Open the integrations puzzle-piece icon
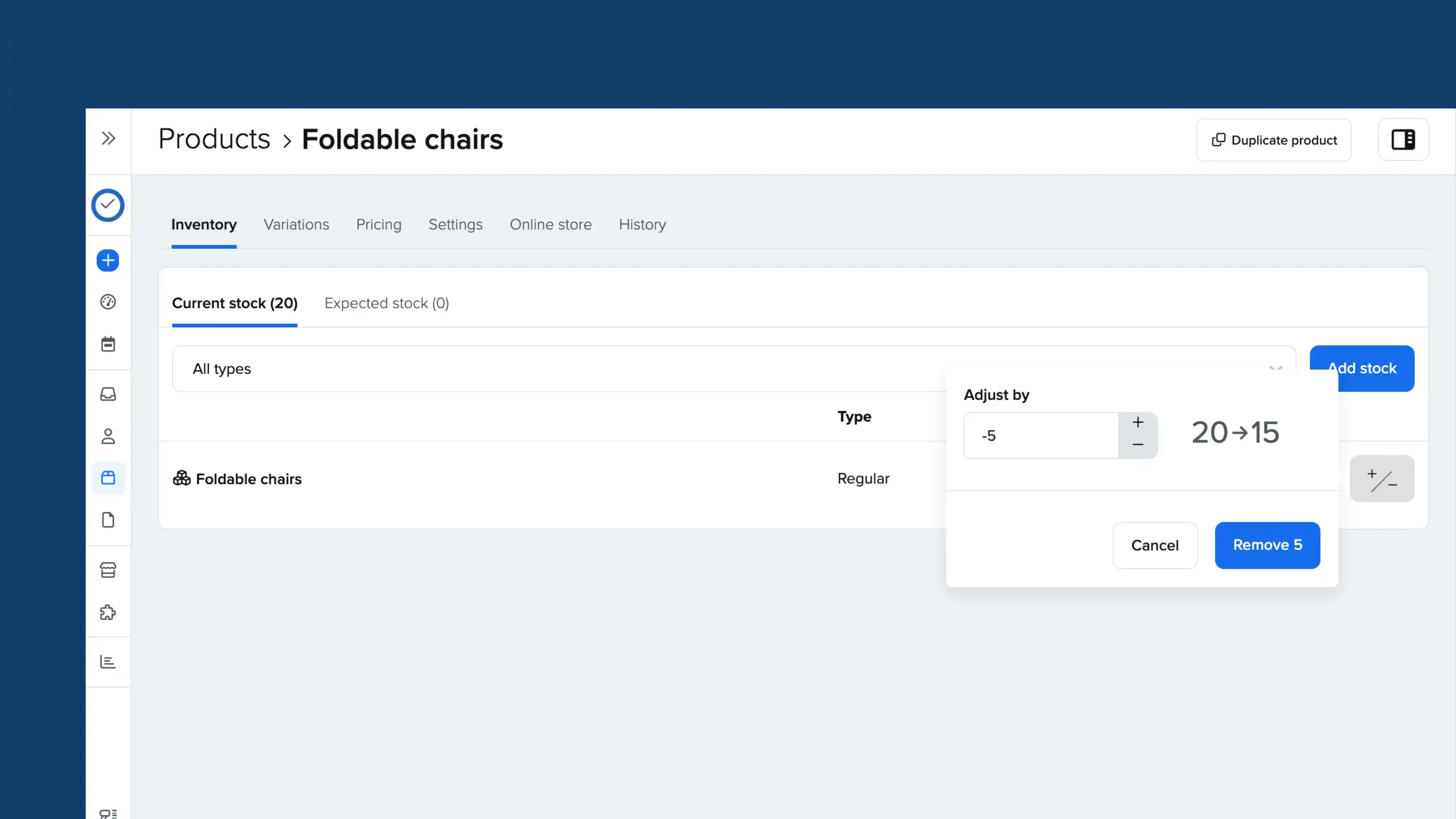Viewport: 1456px width, 819px height. (x=108, y=612)
